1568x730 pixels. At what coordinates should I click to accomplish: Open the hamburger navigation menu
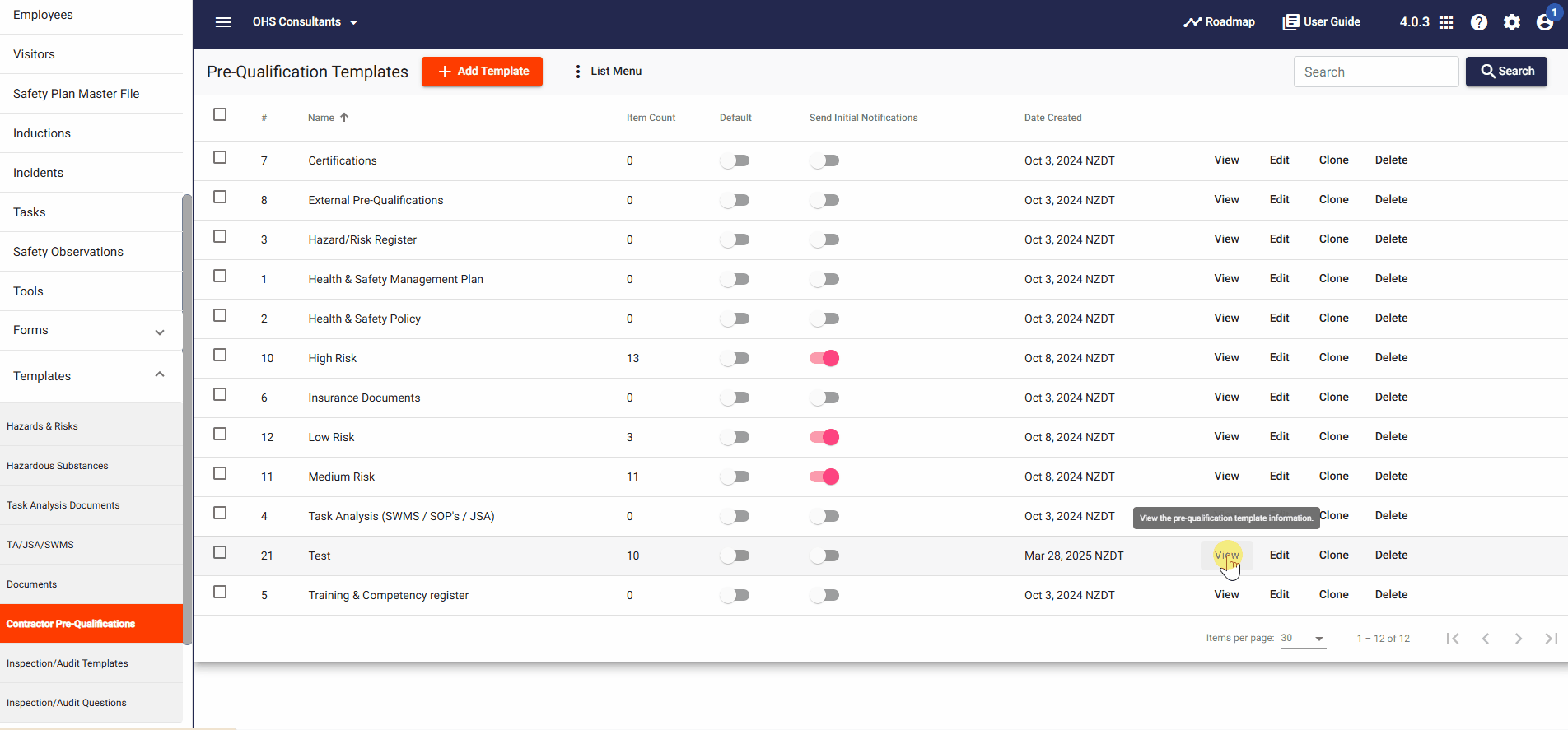[x=223, y=22]
